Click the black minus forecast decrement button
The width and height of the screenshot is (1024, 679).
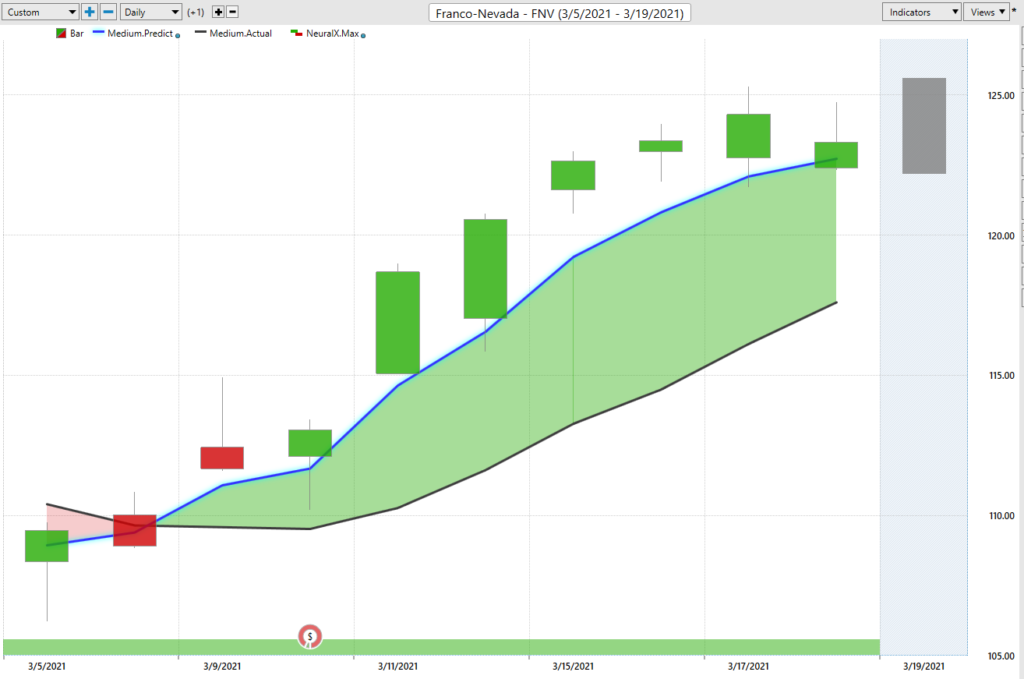click(232, 12)
